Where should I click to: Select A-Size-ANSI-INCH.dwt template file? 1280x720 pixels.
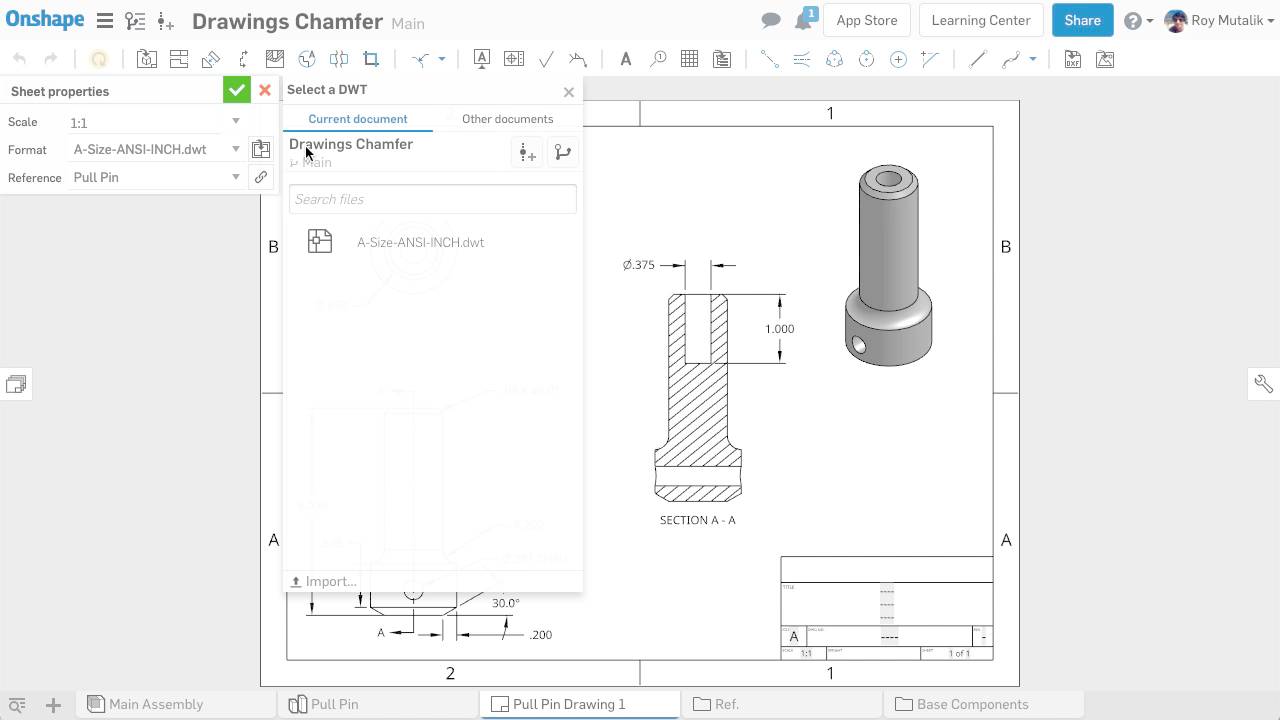pos(420,242)
